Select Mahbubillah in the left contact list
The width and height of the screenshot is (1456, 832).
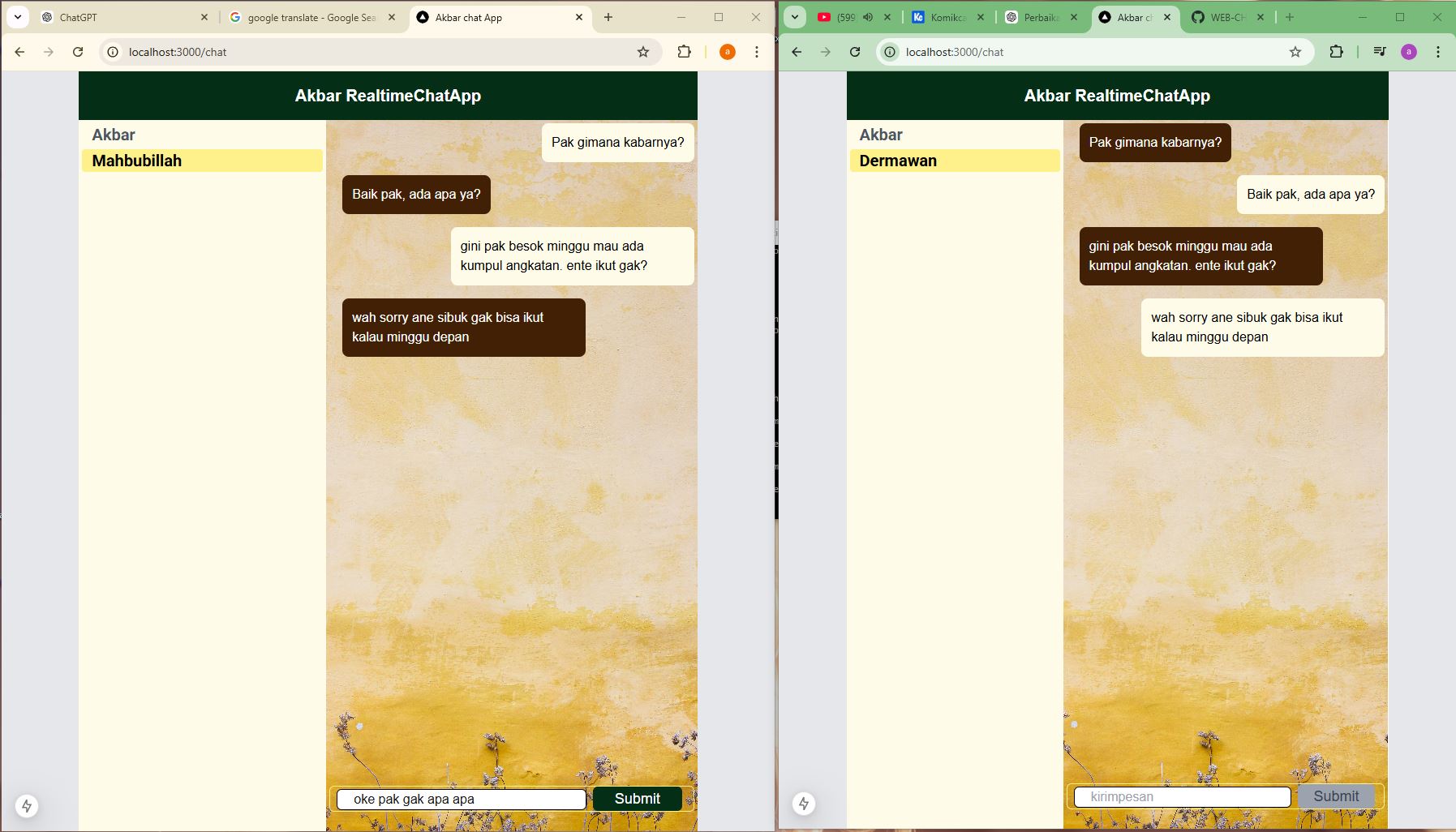click(x=202, y=161)
